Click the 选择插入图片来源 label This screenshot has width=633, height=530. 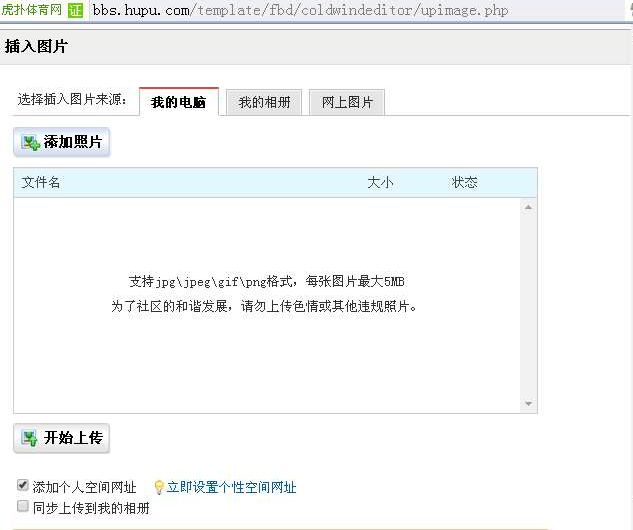point(72,99)
